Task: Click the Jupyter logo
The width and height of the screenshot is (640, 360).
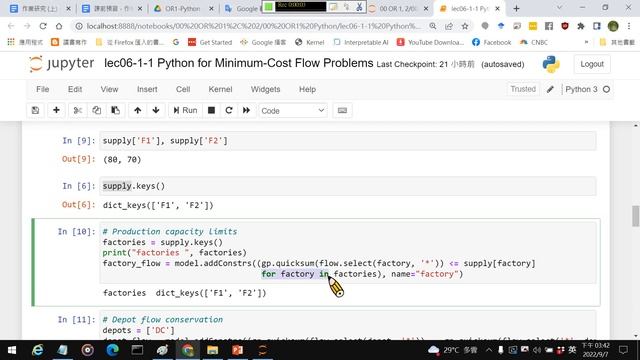Action: point(61,64)
